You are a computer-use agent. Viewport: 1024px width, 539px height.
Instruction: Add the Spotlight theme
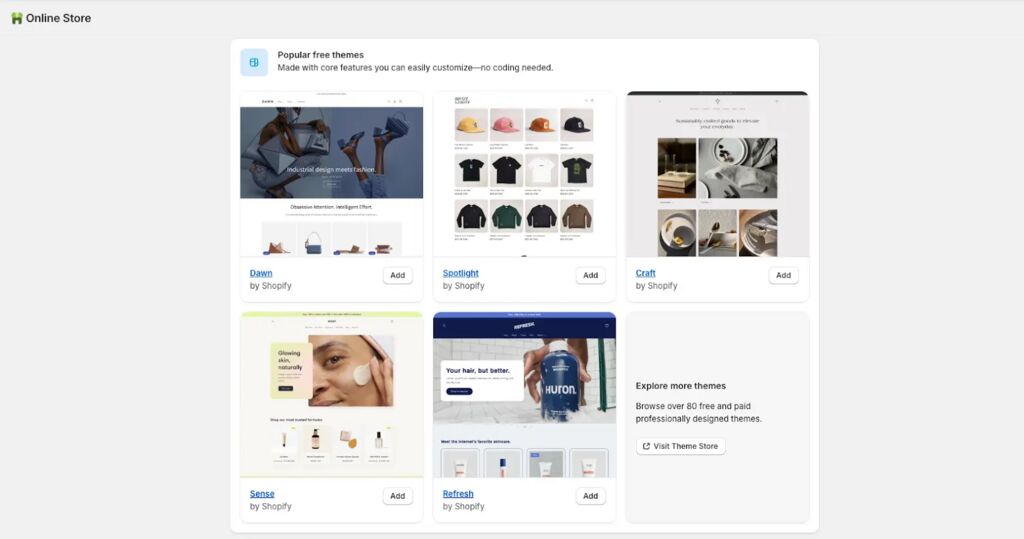click(x=590, y=275)
